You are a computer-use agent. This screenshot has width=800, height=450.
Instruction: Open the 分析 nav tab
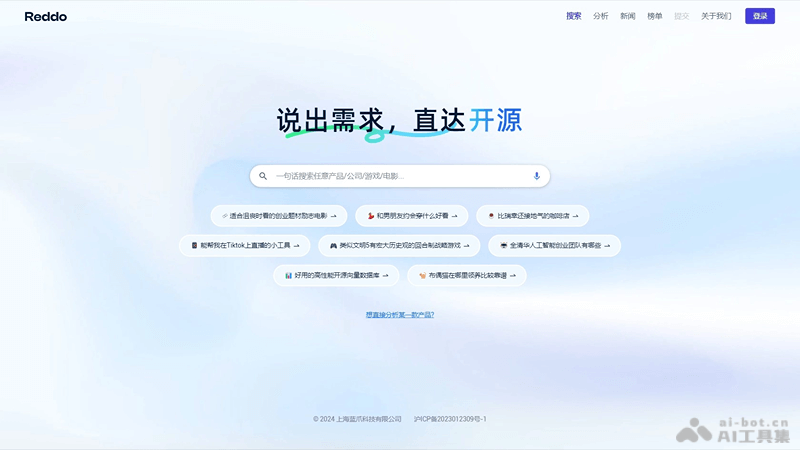(600, 16)
